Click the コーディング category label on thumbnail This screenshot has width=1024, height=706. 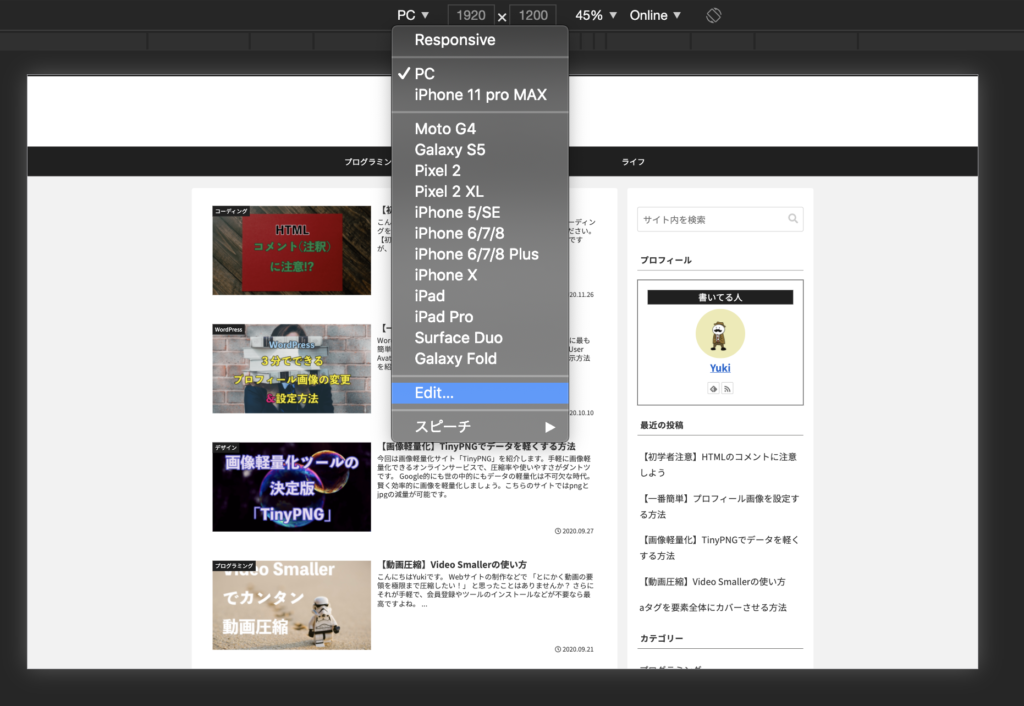pos(231,211)
